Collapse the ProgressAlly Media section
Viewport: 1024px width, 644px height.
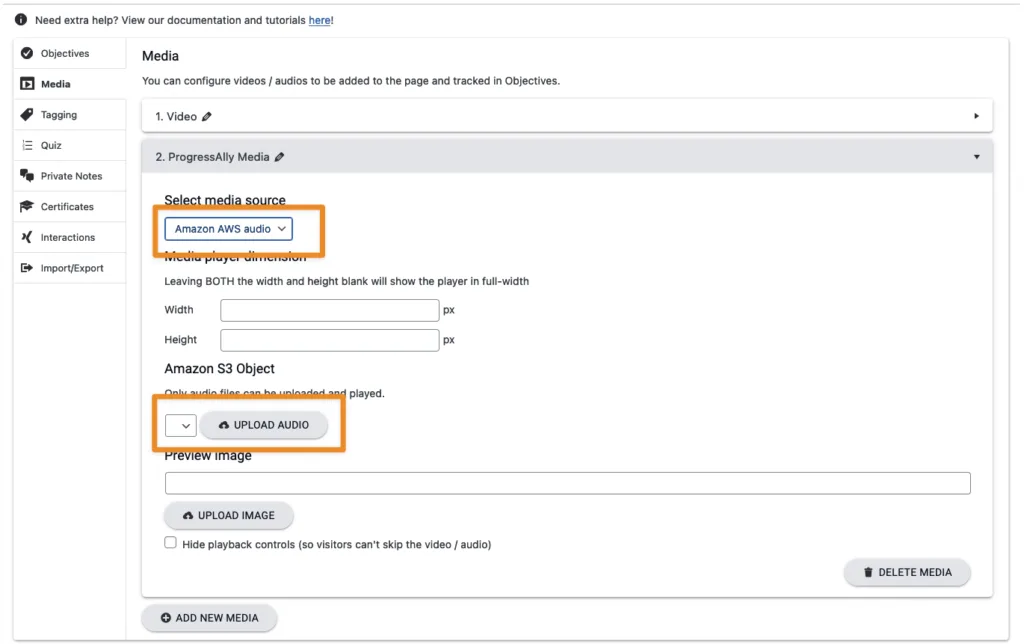point(976,156)
